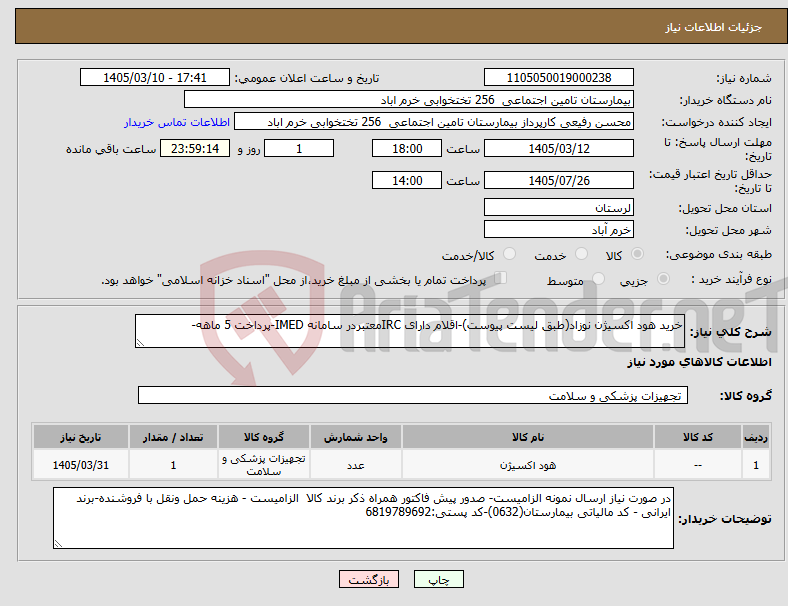
Task: Click the buyer organization name field
Action: [x=409, y=99]
